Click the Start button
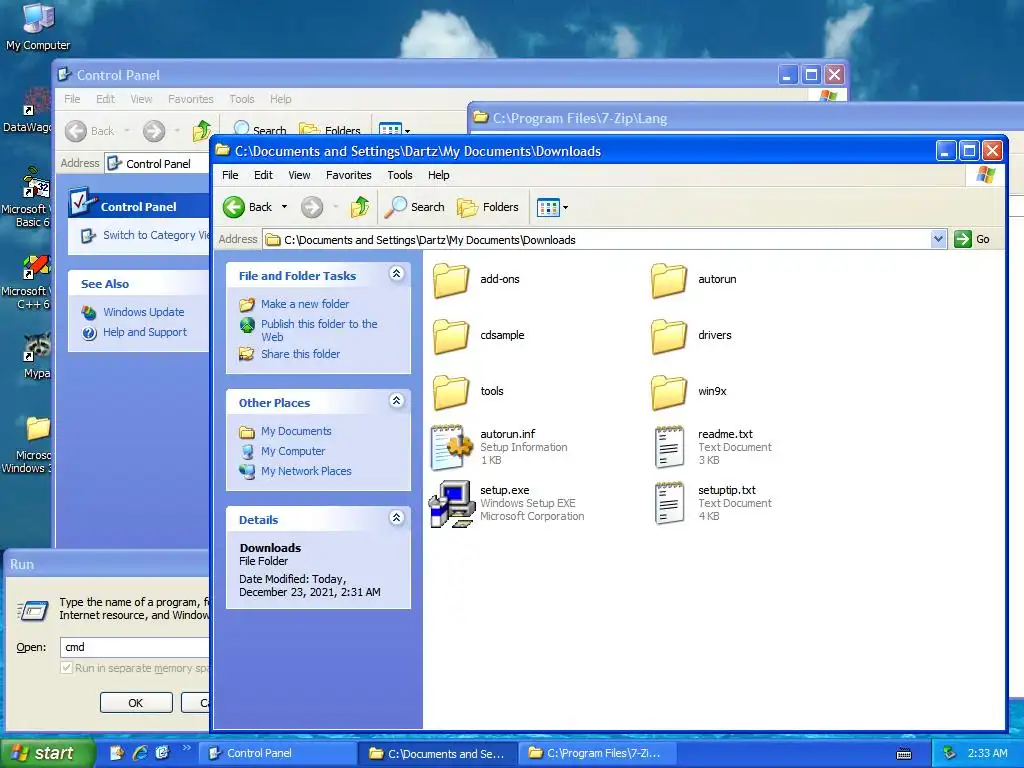The height and width of the screenshot is (768, 1024). (x=47, y=753)
